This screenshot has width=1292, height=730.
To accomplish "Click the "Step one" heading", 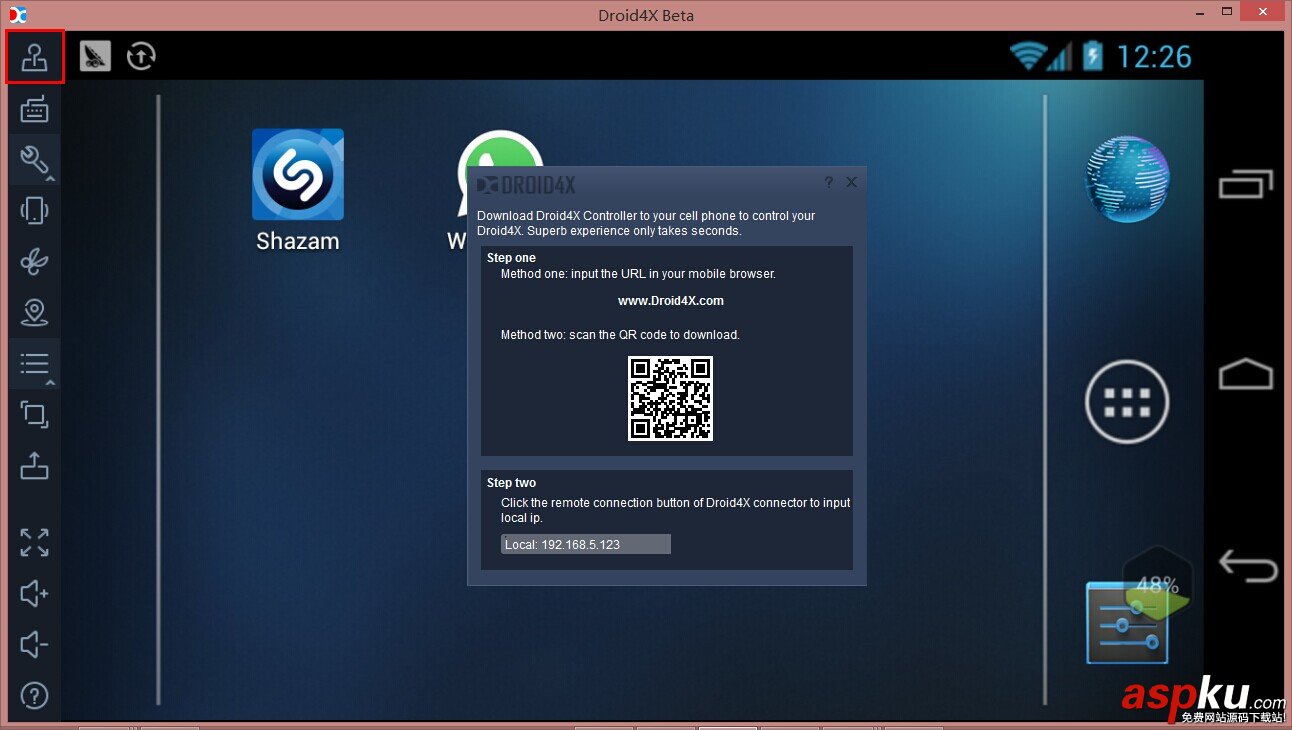I will (x=511, y=258).
